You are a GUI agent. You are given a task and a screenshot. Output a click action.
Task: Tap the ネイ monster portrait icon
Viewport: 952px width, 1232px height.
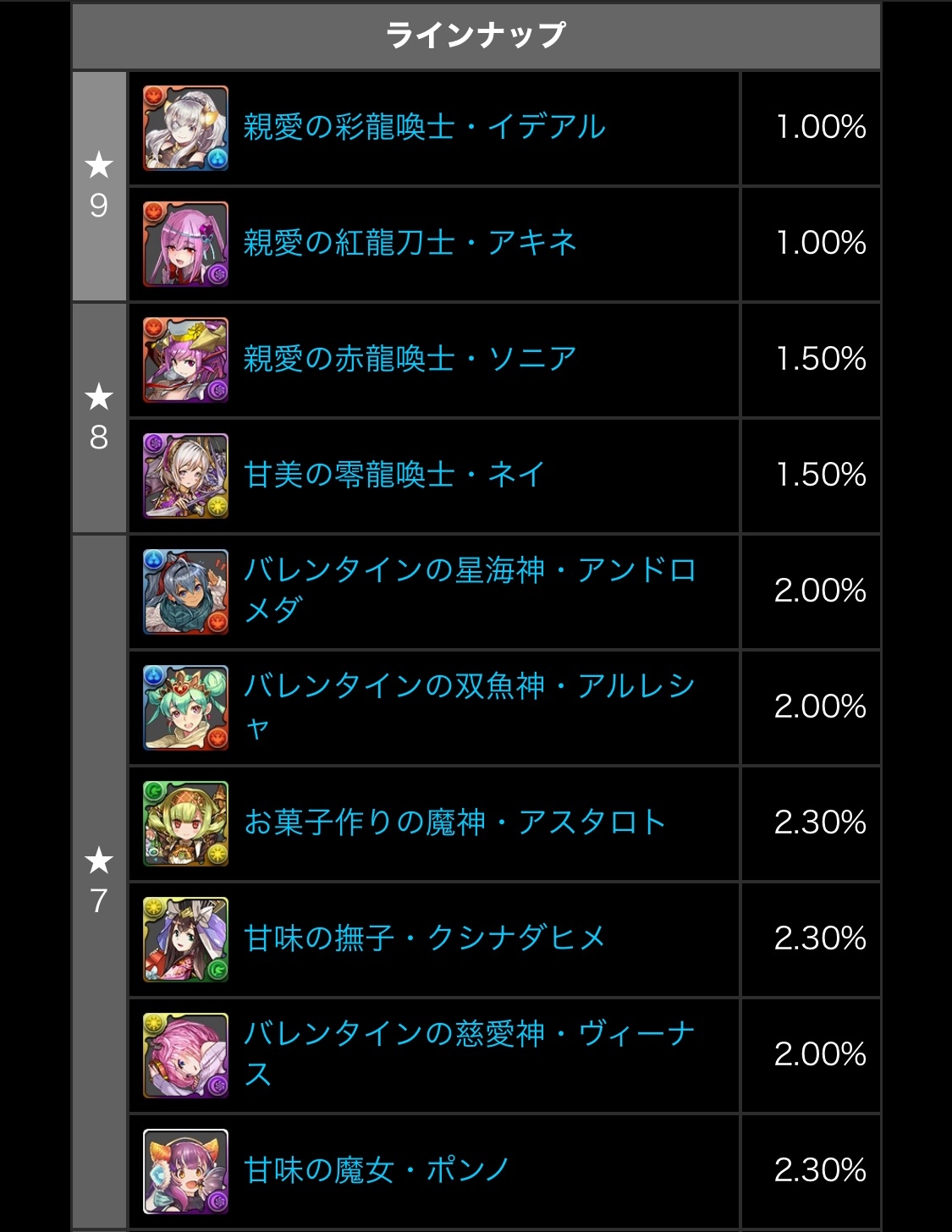[x=185, y=476]
